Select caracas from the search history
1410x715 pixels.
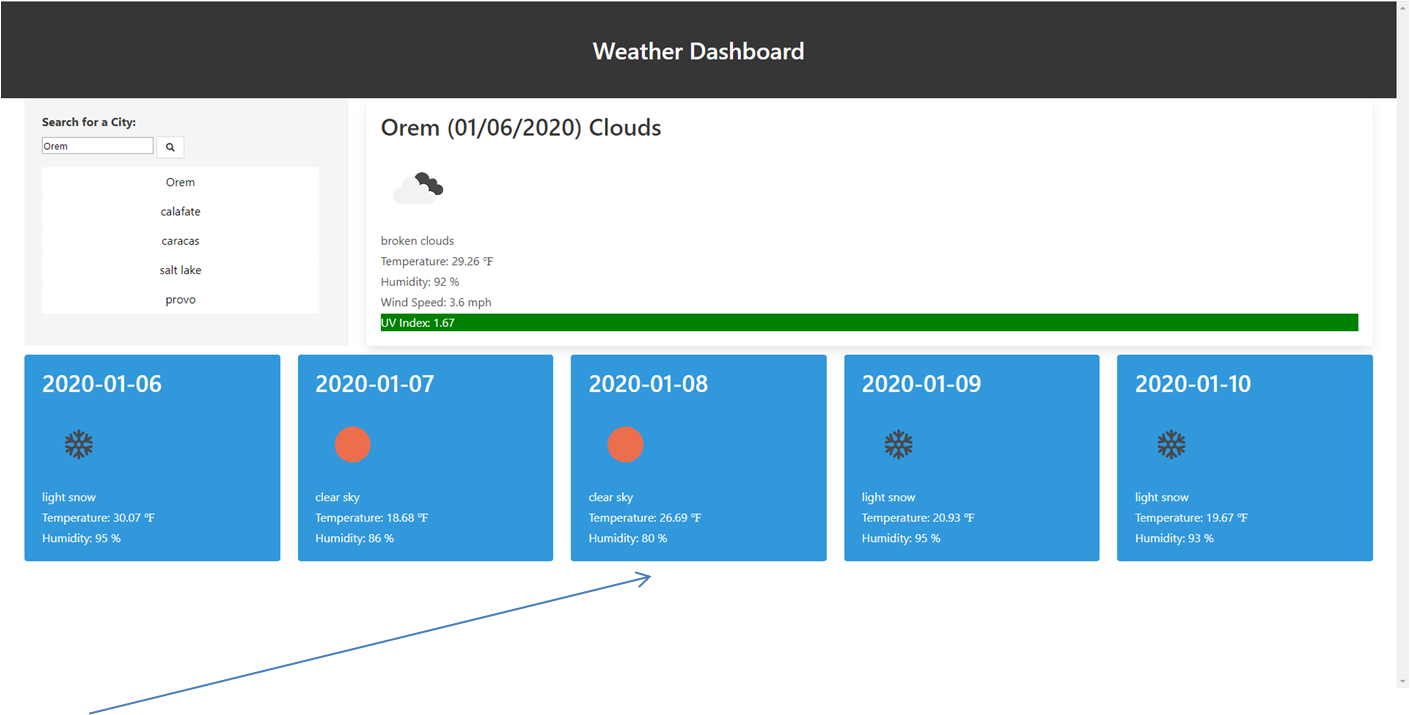click(180, 241)
